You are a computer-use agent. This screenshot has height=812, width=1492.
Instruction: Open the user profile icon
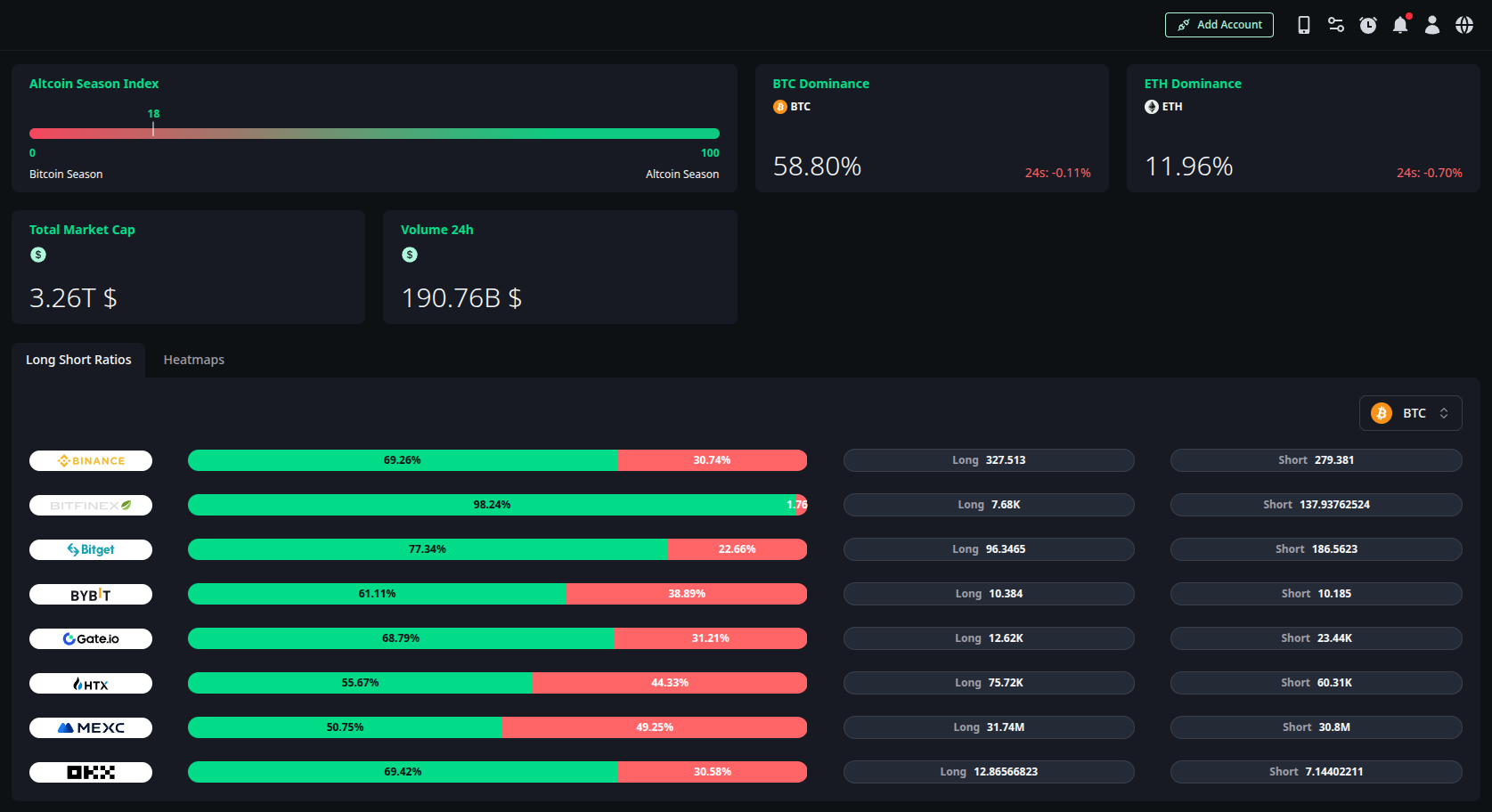tap(1431, 25)
